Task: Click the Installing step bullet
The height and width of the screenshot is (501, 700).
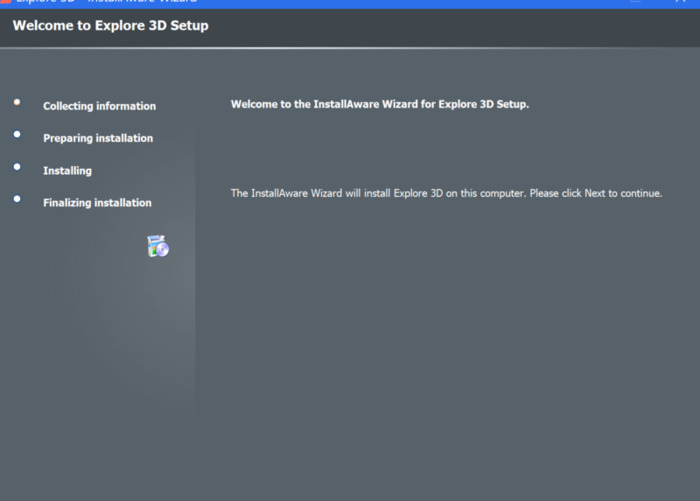Action: pos(17,167)
